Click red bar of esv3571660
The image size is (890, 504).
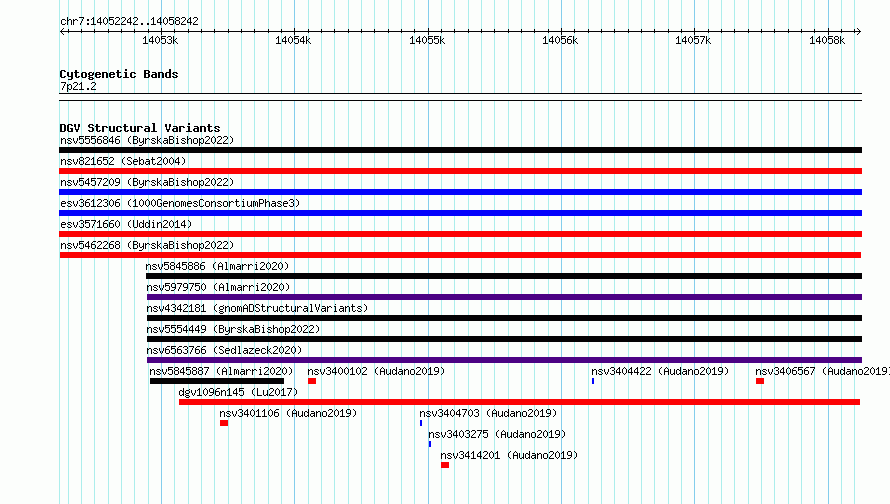click(x=460, y=234)
